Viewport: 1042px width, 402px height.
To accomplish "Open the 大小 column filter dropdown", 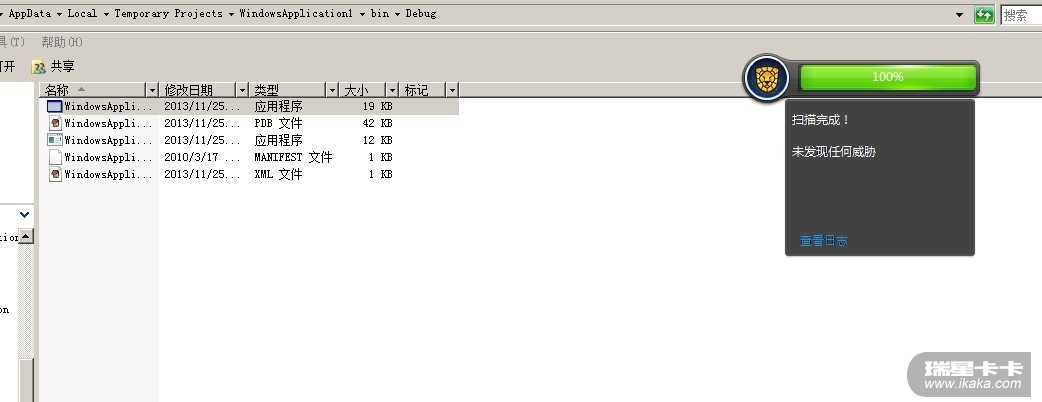I will [x=392, y=90].
